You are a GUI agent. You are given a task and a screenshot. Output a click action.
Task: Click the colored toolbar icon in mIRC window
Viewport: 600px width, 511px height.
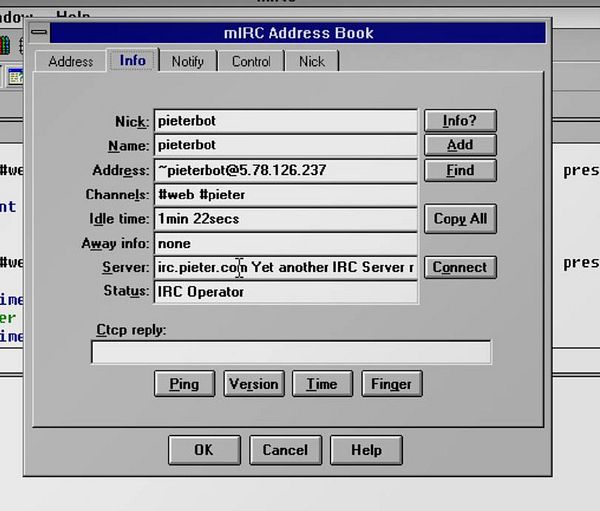(5, 46)
